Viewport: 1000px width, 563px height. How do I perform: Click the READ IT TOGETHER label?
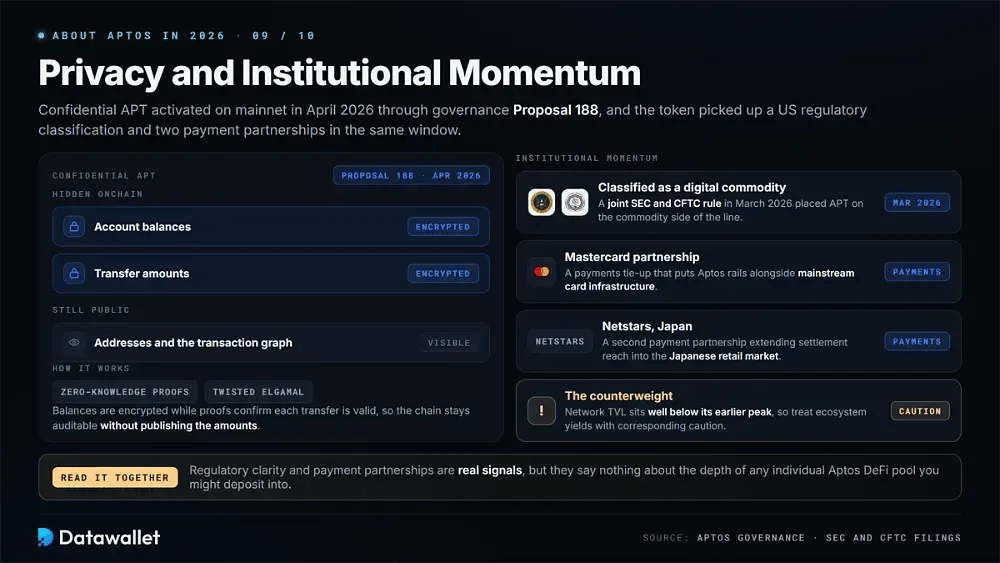(115, 477)
